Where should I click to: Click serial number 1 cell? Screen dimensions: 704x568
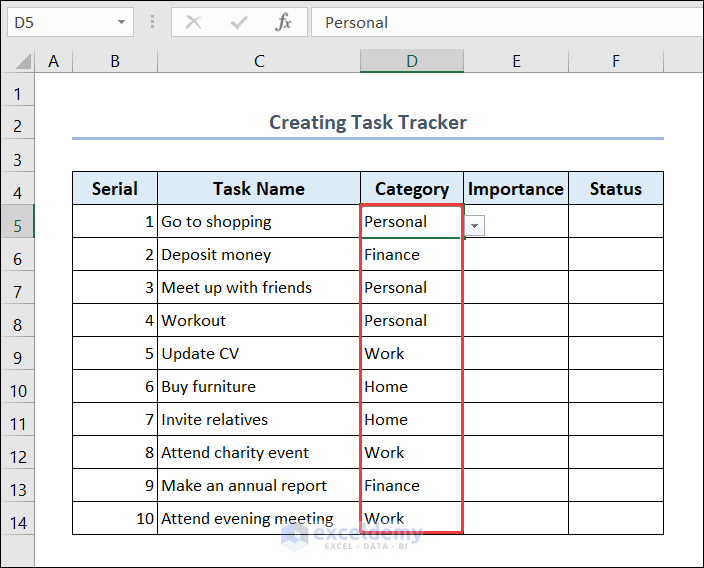[115, 221]
